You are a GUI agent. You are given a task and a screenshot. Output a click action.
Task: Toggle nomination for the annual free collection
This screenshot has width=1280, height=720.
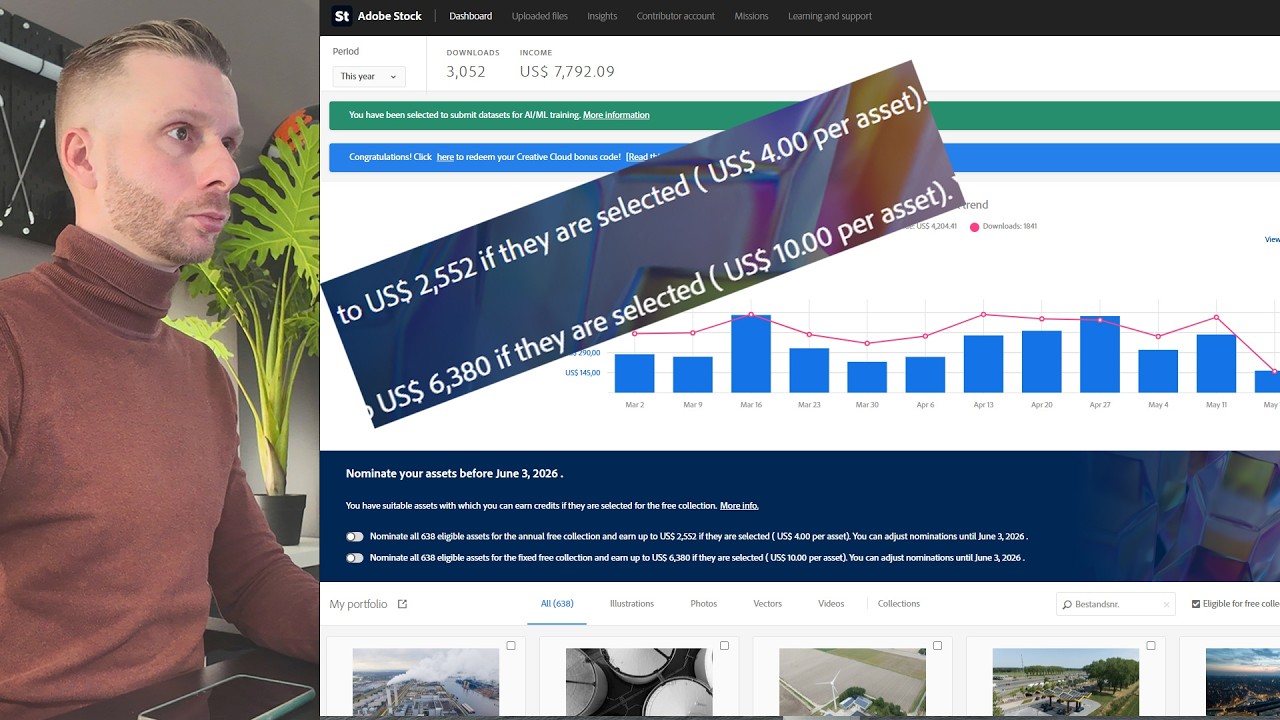[x=355, y=537]
